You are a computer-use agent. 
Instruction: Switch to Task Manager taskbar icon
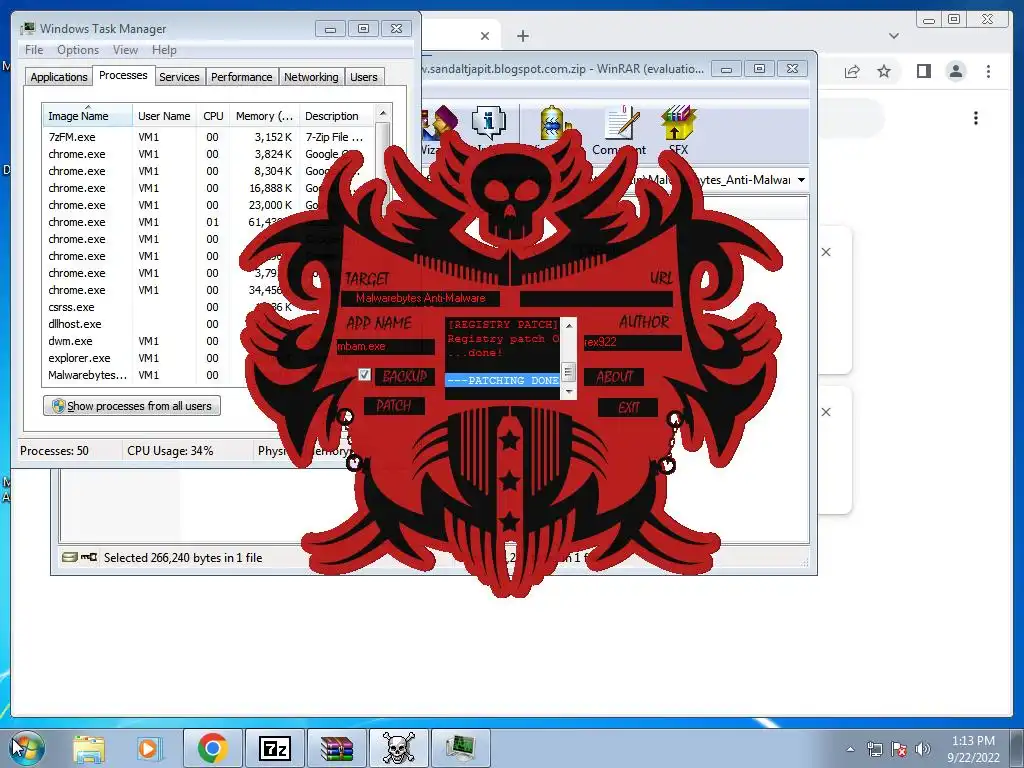pyautogui.click(x=461, y=748)
